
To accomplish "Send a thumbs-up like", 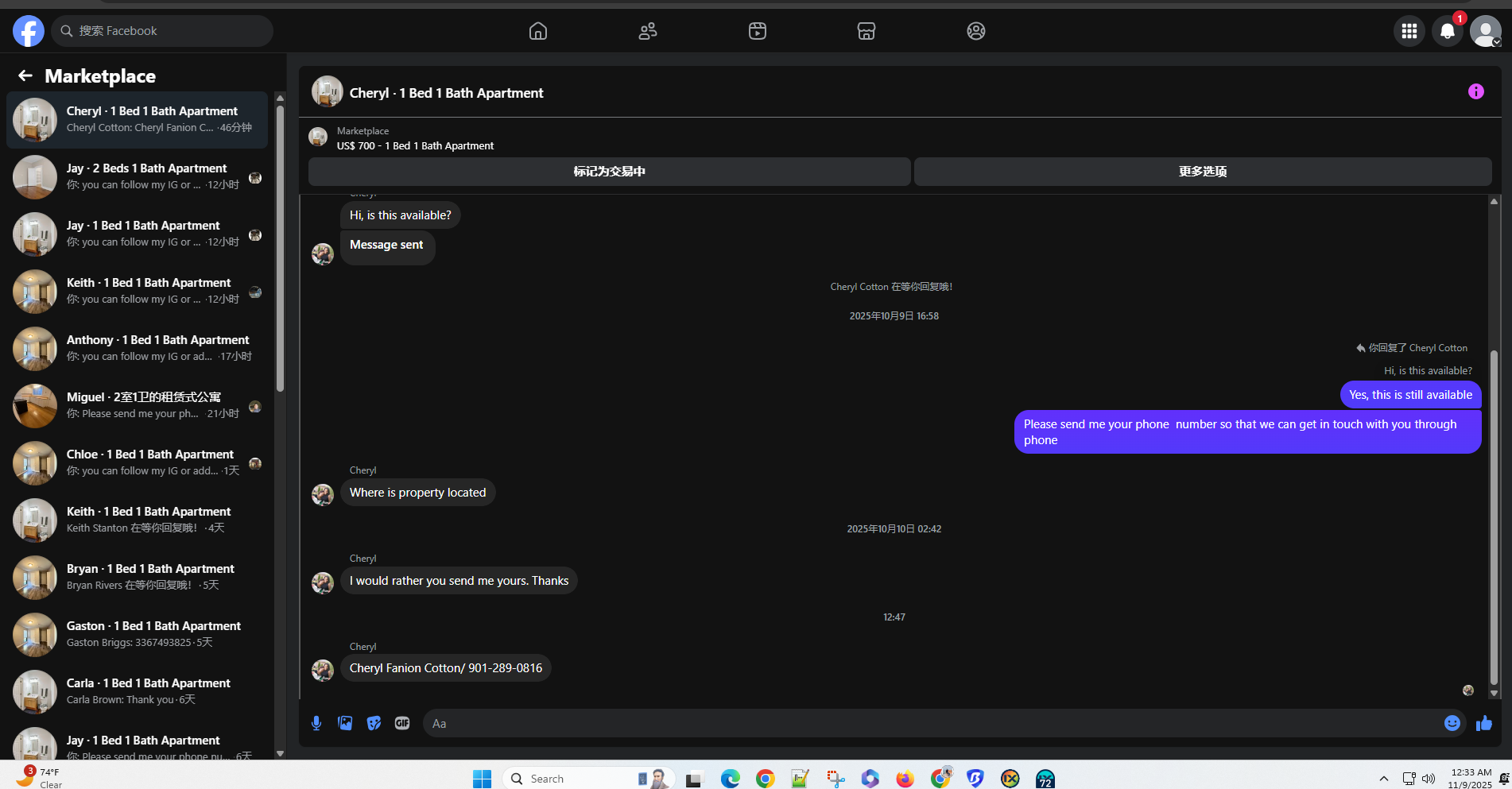I will pyautogui.click(x=1484, y=723).
